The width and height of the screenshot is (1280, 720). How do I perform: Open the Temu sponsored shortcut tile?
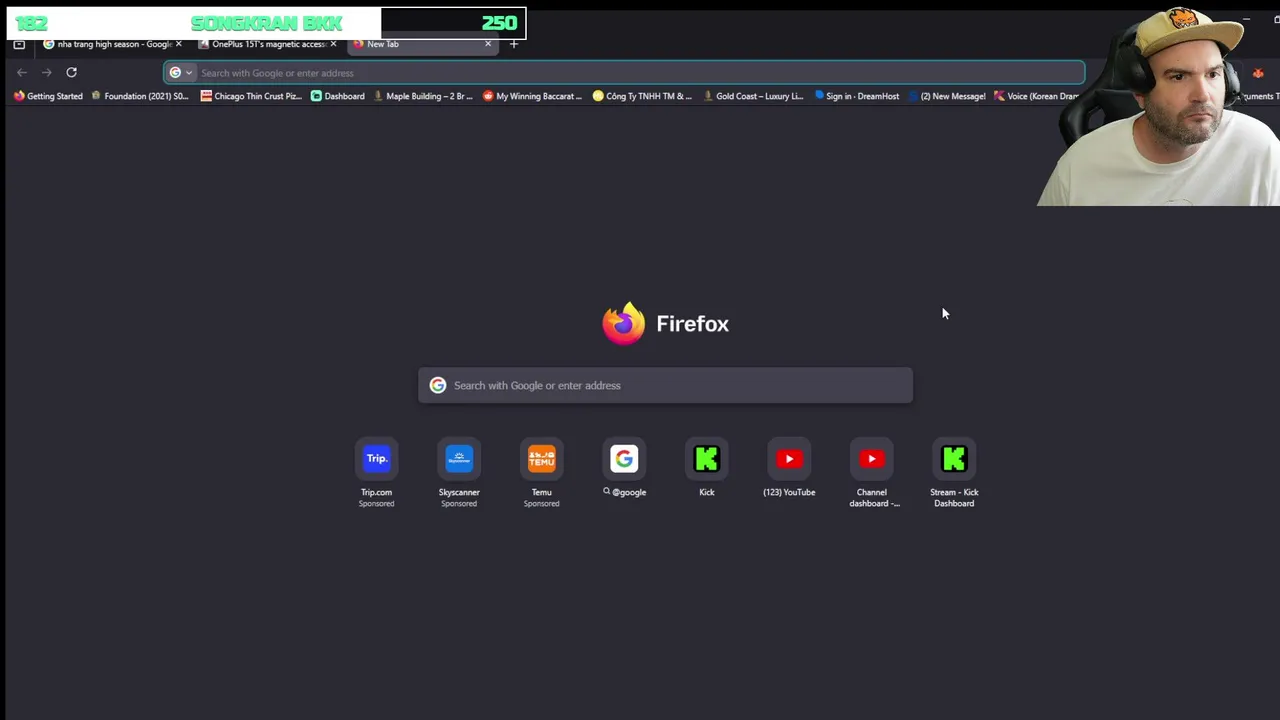click(542, 459)
